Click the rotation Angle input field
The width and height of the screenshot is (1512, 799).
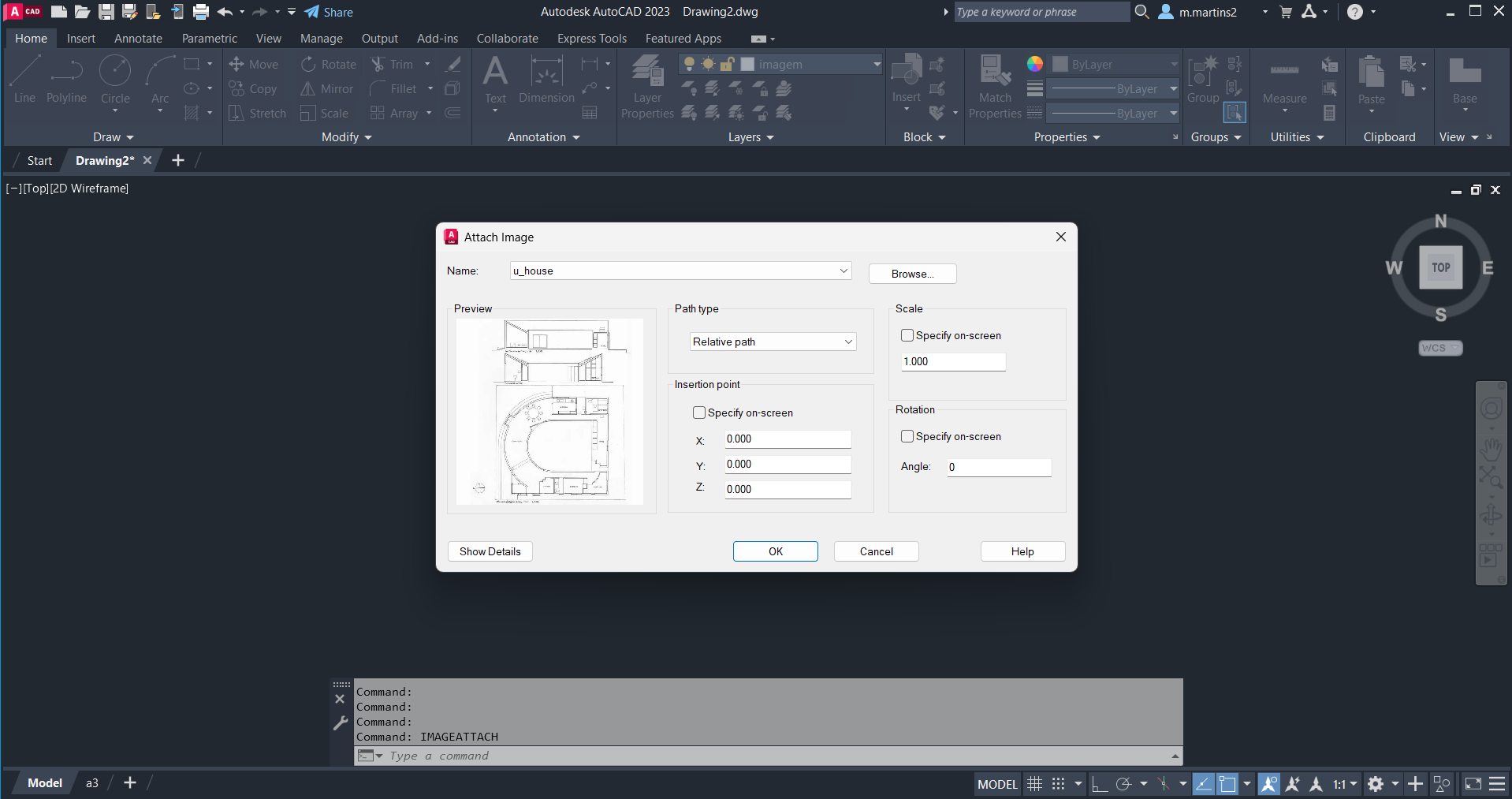999,467
